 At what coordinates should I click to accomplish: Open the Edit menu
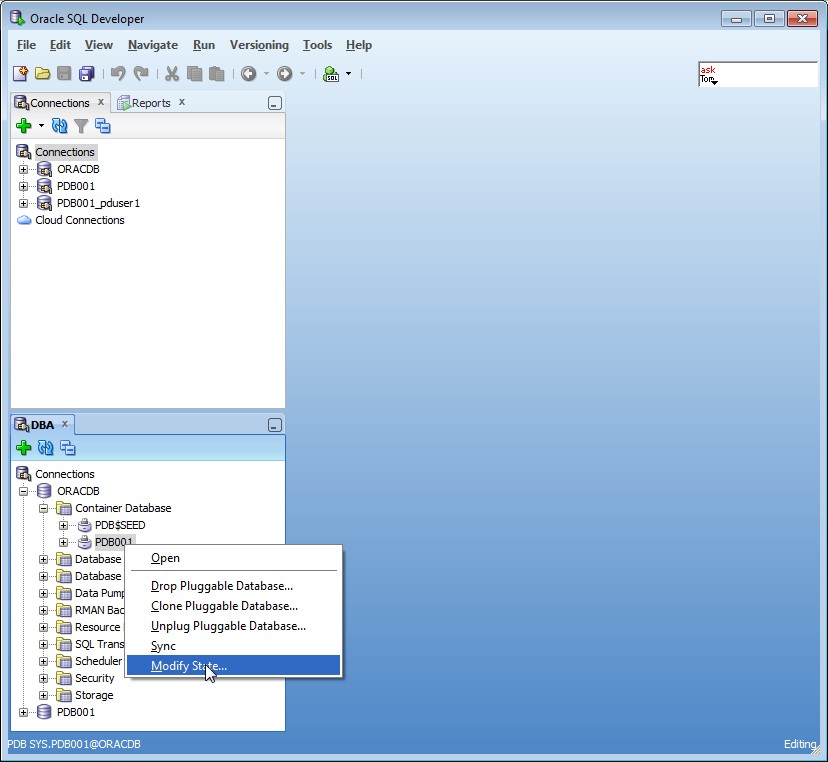(60, 45)
